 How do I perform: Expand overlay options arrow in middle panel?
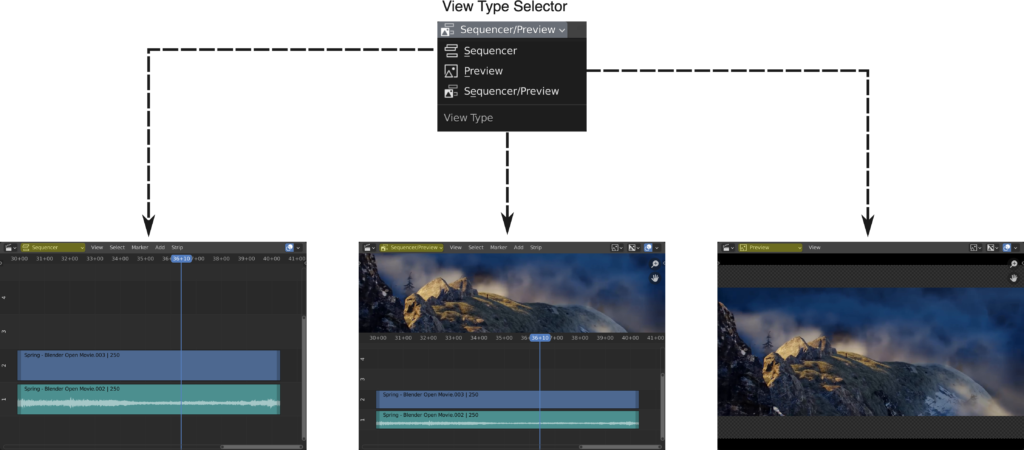(x=658, y=248)
